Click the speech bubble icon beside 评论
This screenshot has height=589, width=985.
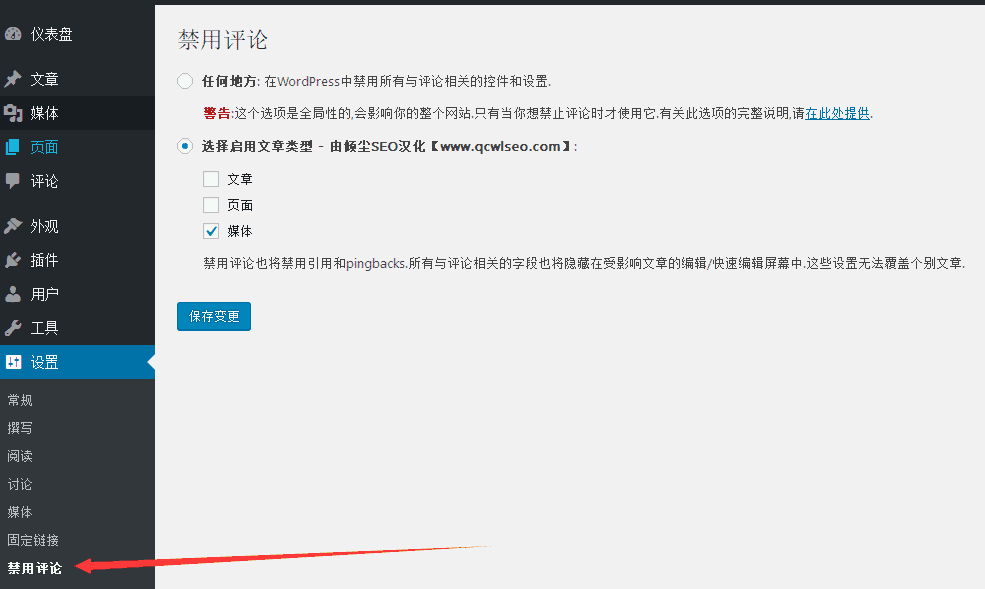point(13,181)
